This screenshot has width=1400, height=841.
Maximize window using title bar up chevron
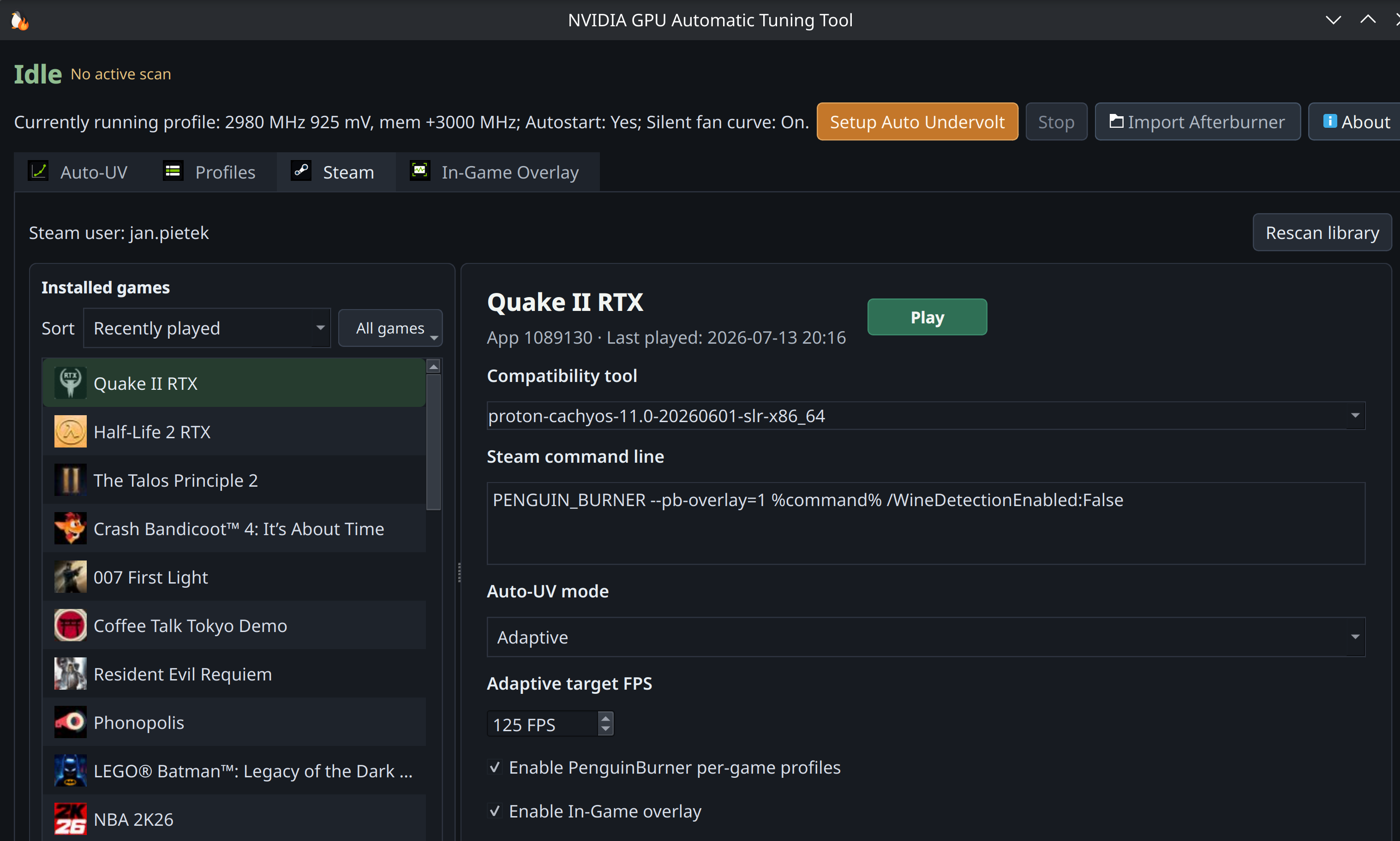1368,19
